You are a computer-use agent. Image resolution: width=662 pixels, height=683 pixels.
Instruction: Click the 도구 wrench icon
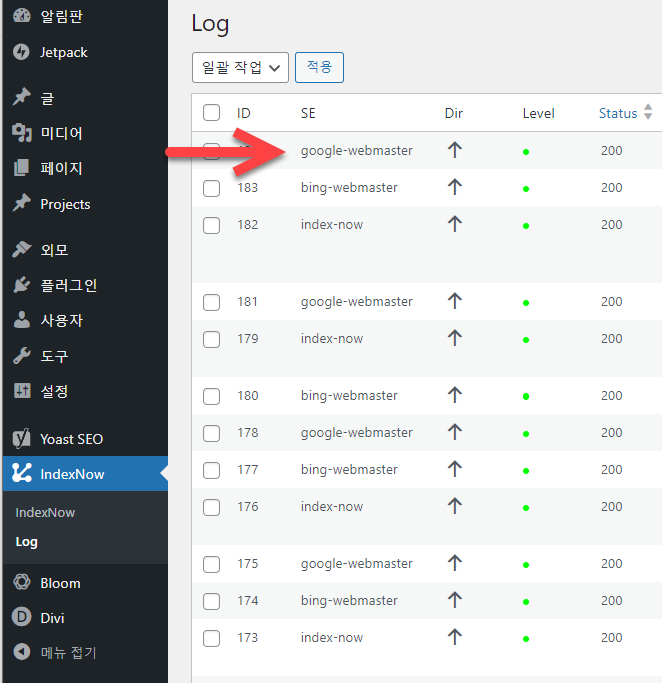point(21,356)
